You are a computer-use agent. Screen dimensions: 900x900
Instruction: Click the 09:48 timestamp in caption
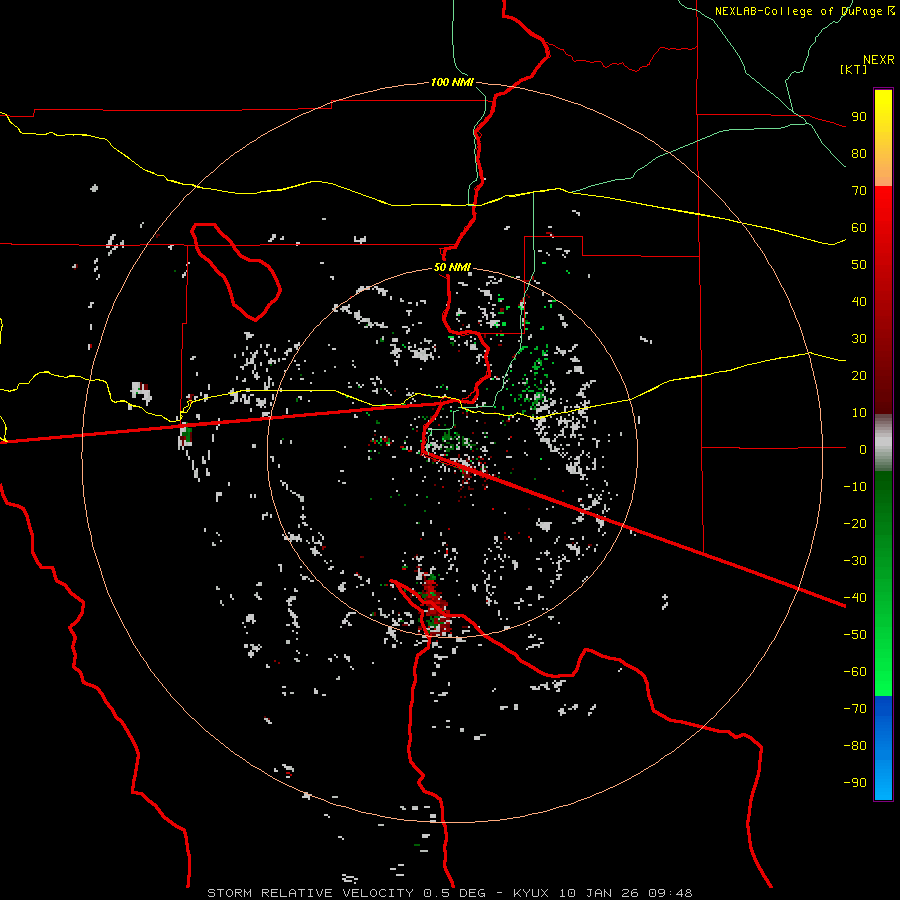[670, 893]
